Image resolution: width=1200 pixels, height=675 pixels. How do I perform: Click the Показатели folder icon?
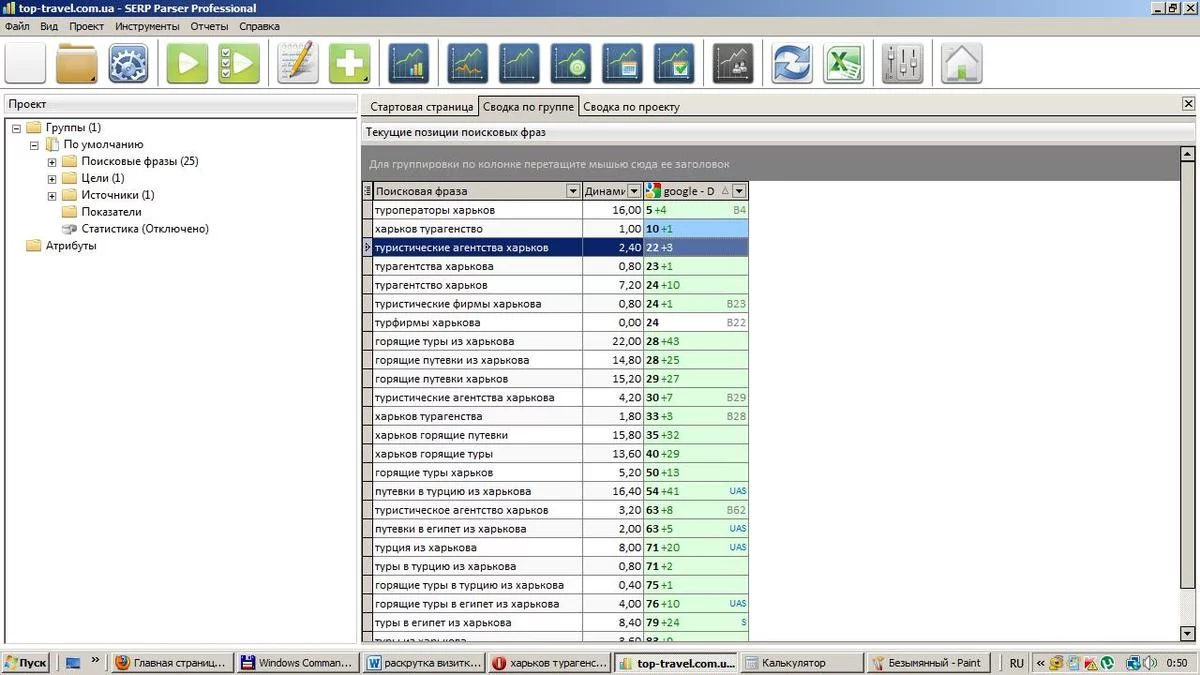(69, 212)
